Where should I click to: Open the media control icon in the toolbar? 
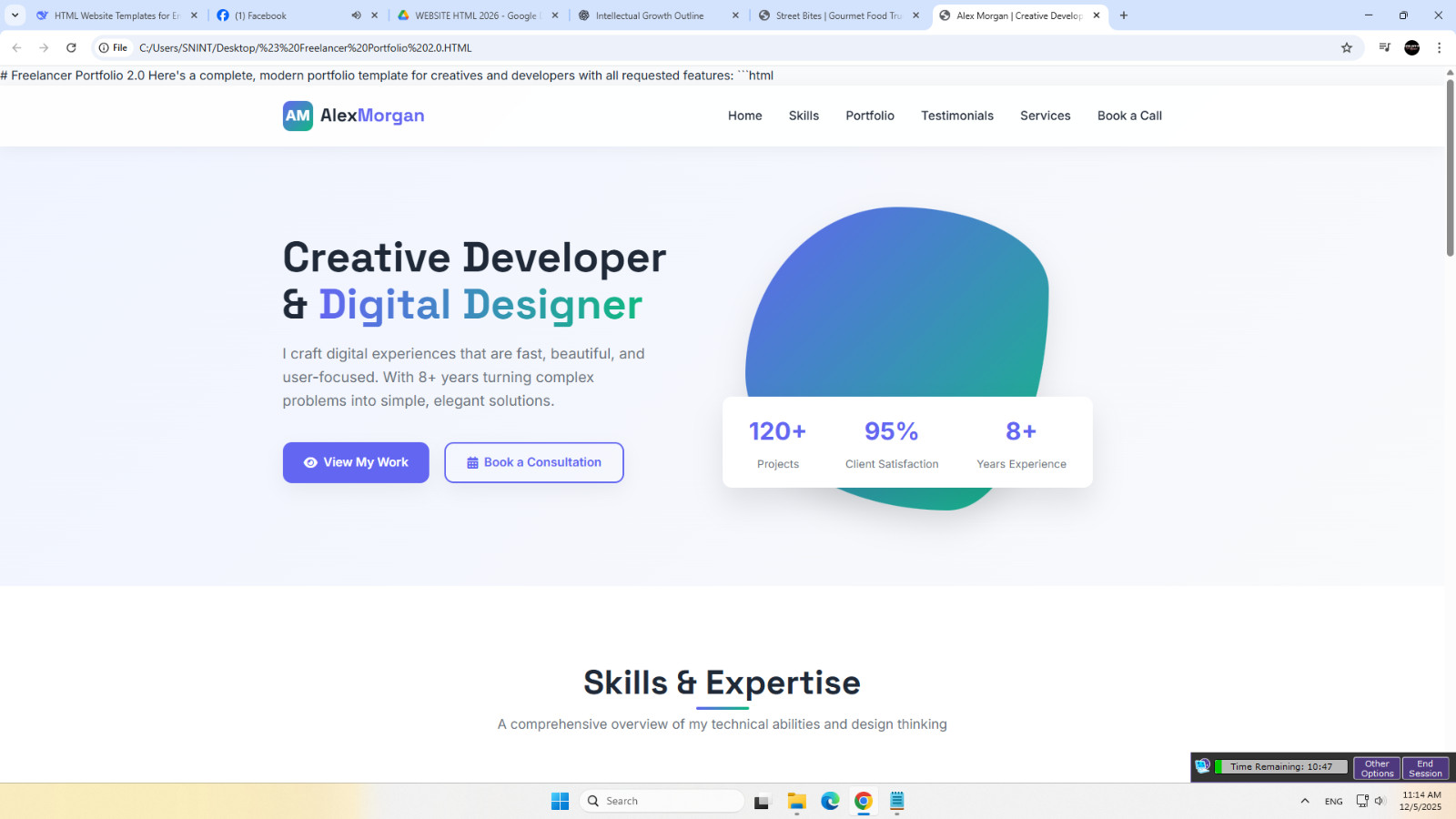point(1384,47)
